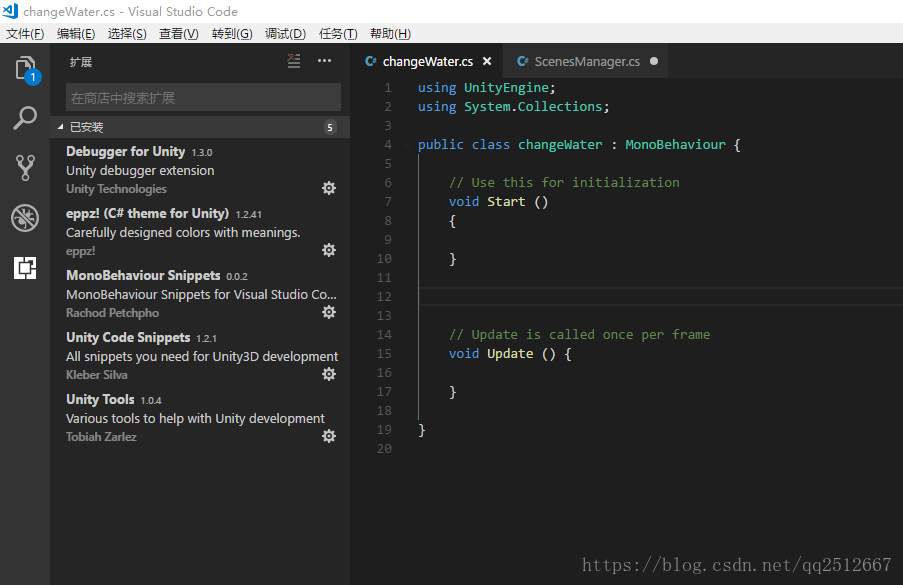Click the closing brace on line 19
Image resolution: width=903 pixels, height=585 pixels.
click(422, 430)
